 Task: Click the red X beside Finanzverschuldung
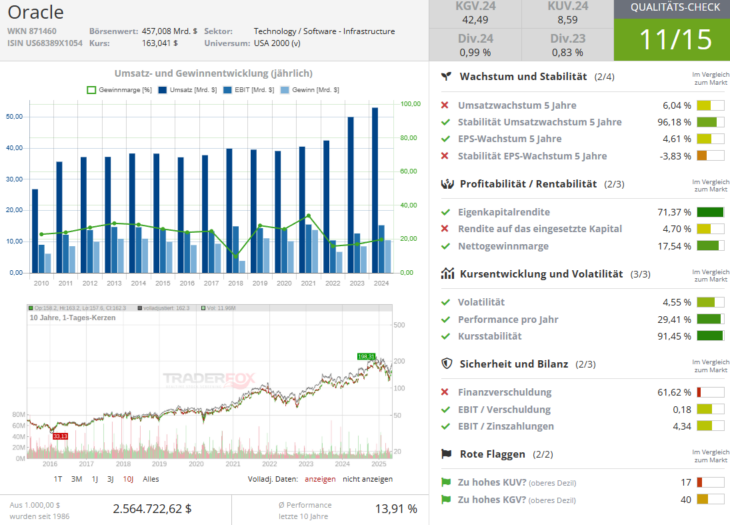[x=445, y=392]
